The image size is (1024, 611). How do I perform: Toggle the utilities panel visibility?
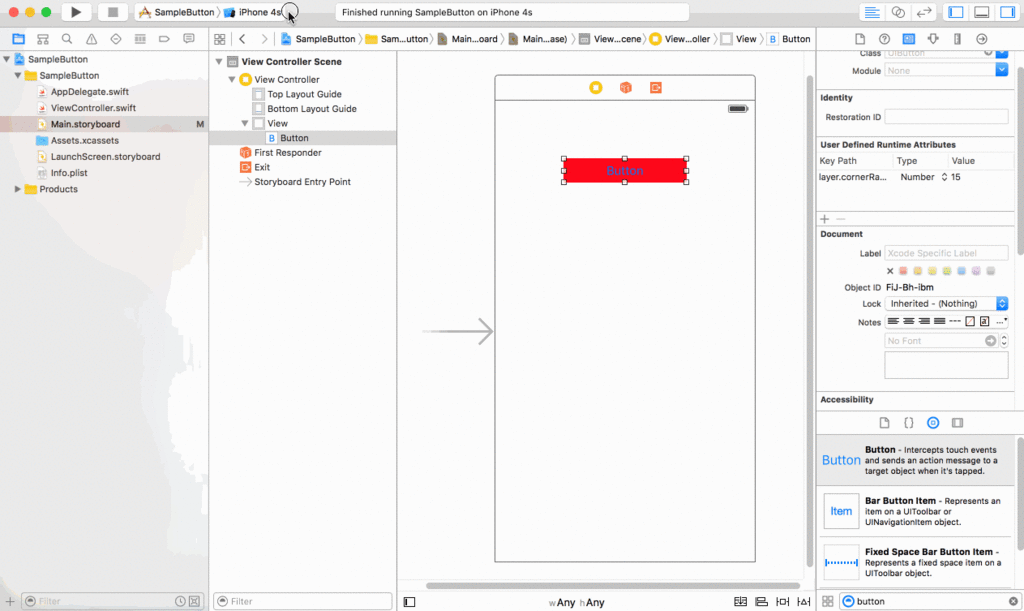[x=1007, y=12]
